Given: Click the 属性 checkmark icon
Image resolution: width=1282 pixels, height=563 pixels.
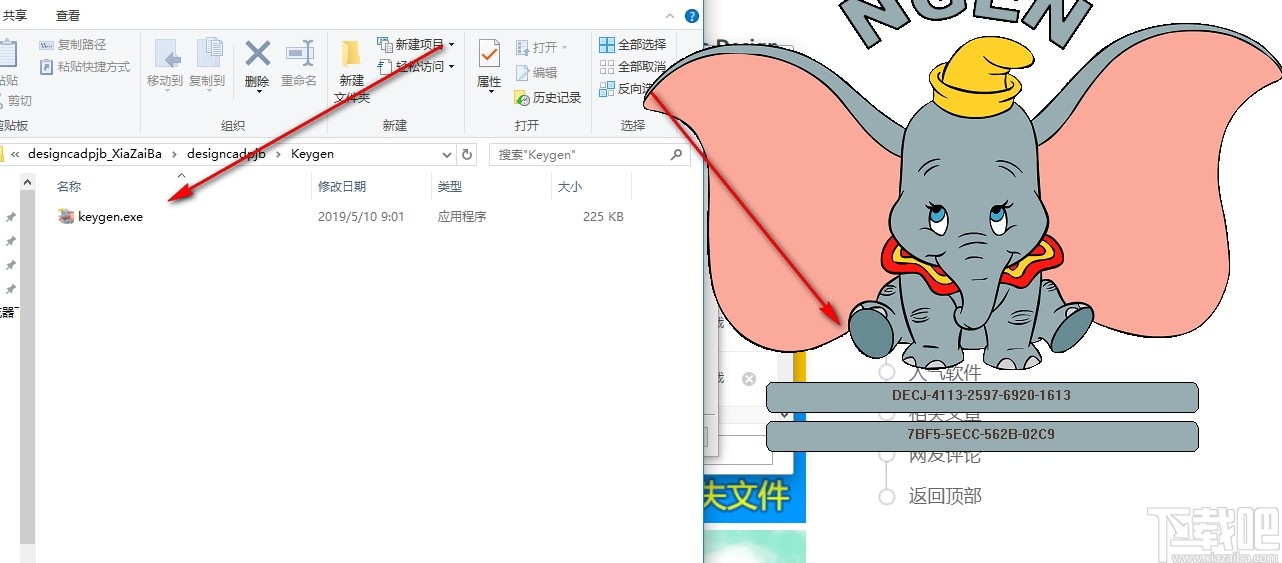Looking at the screenshot, I should click(x=489, y=53).
